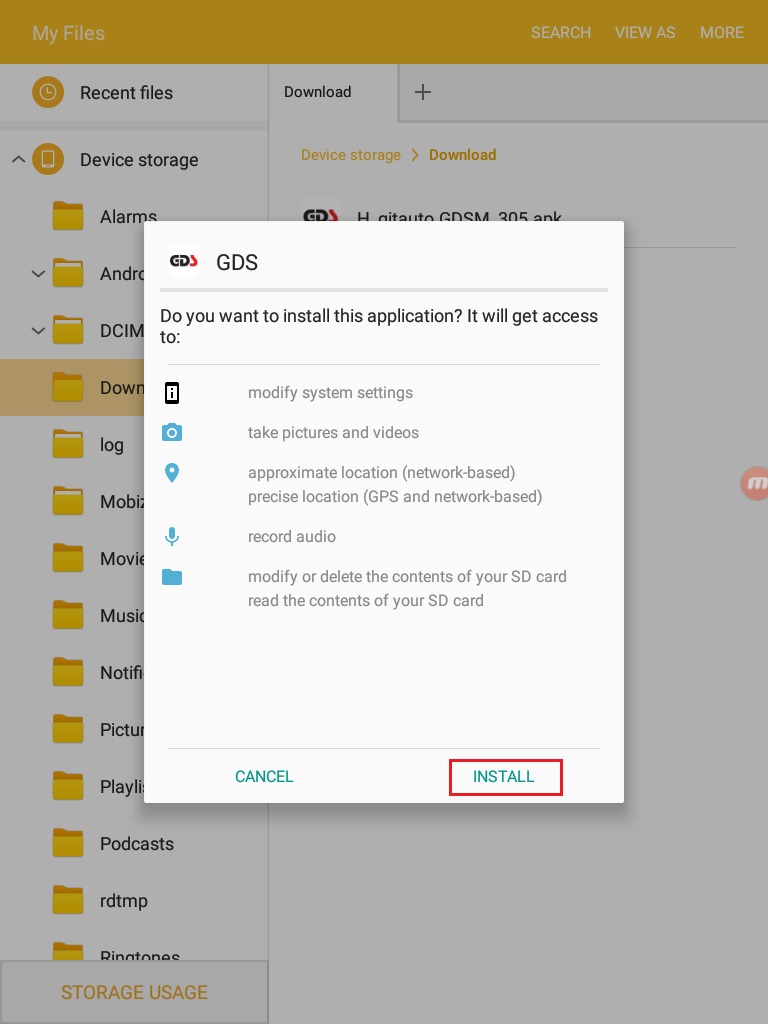This screenshot has width=768, height=1024.
Task: Select the log folder label
Action: click(x=112, y=445)
